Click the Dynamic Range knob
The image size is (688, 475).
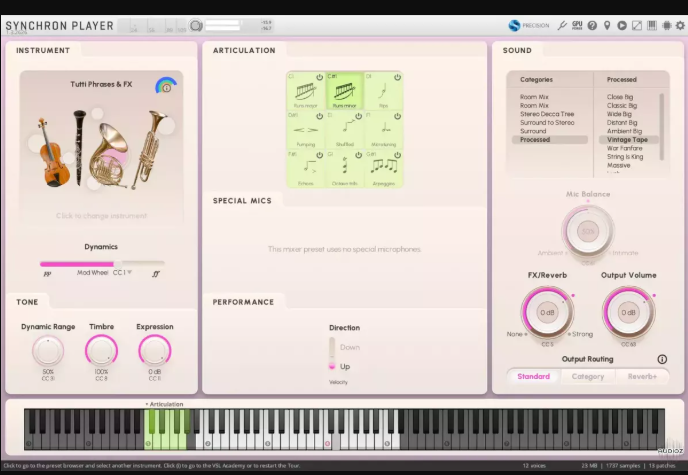coord(48,351)
